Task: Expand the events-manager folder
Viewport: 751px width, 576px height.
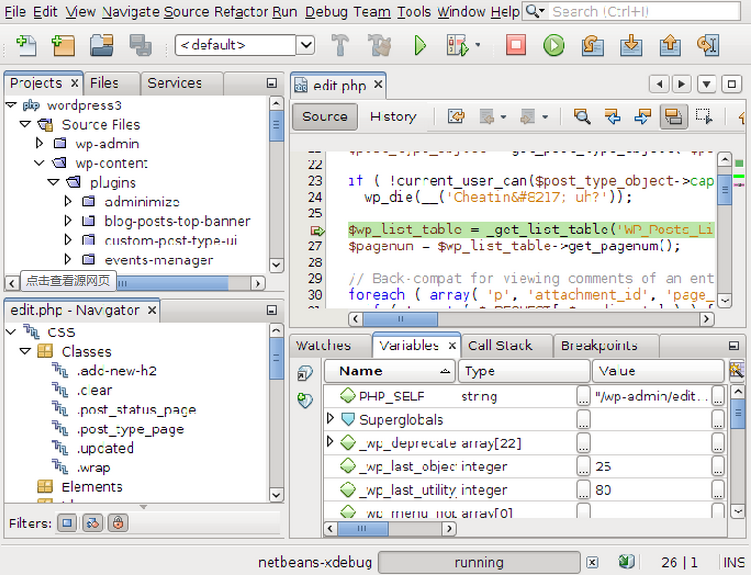Action: (68, 260)
